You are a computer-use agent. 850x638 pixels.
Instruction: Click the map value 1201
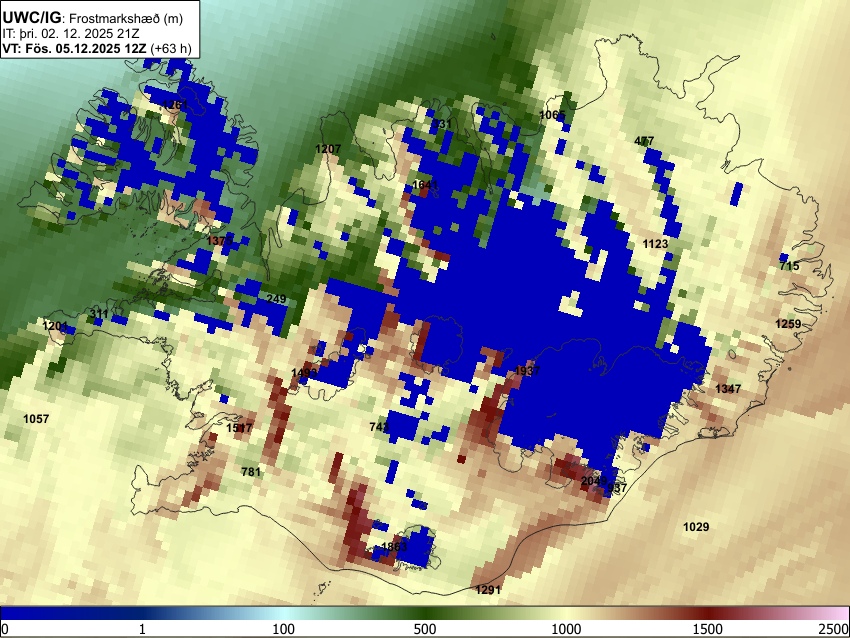[x=55, y=326]
